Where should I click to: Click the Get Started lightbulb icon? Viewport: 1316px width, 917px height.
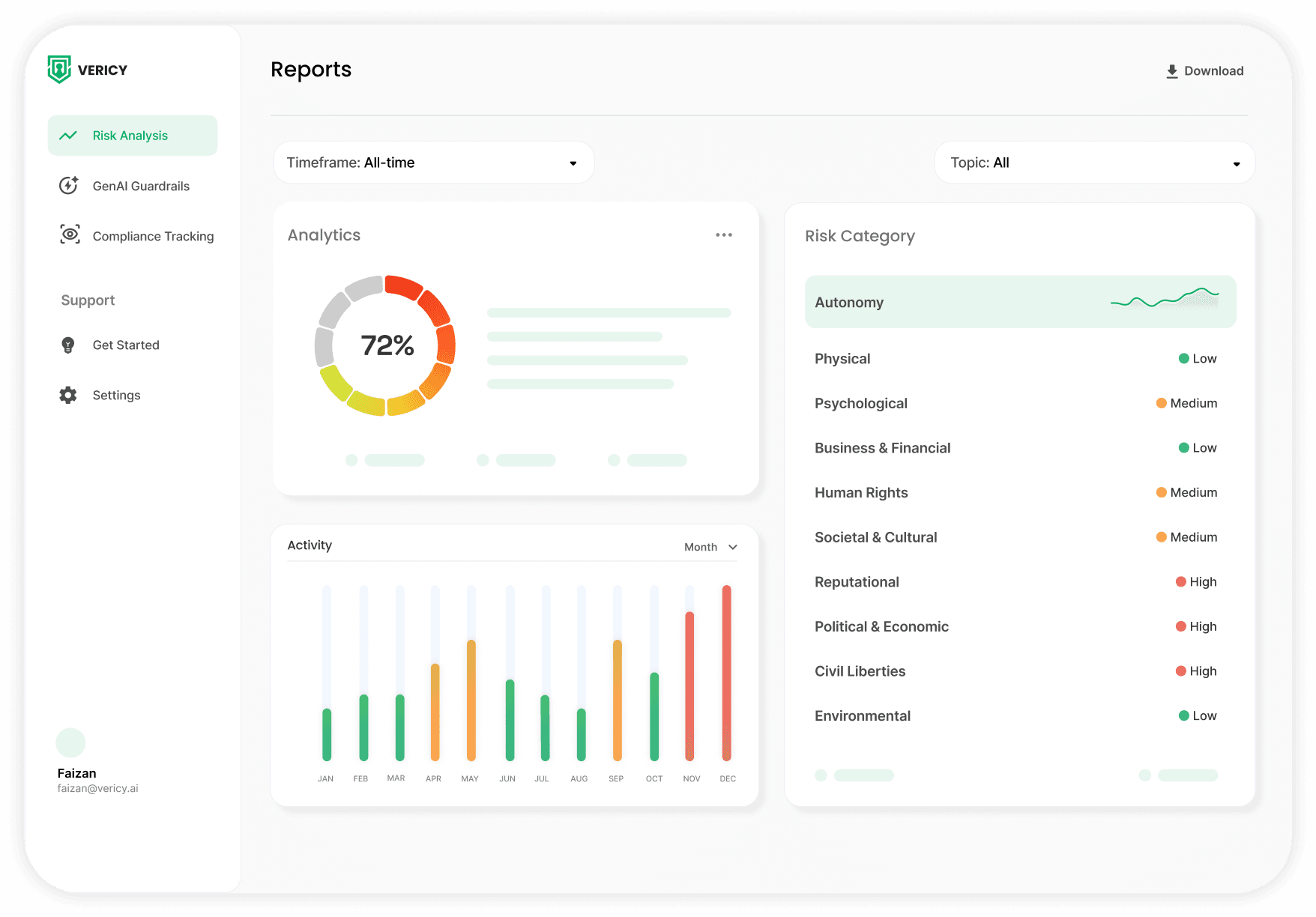(x=68, y=345)
